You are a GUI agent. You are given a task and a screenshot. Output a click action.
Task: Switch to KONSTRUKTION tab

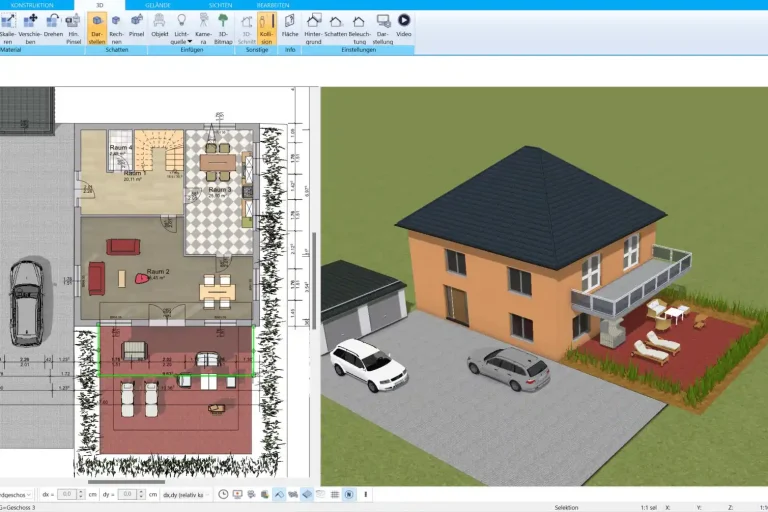[32, 5]
